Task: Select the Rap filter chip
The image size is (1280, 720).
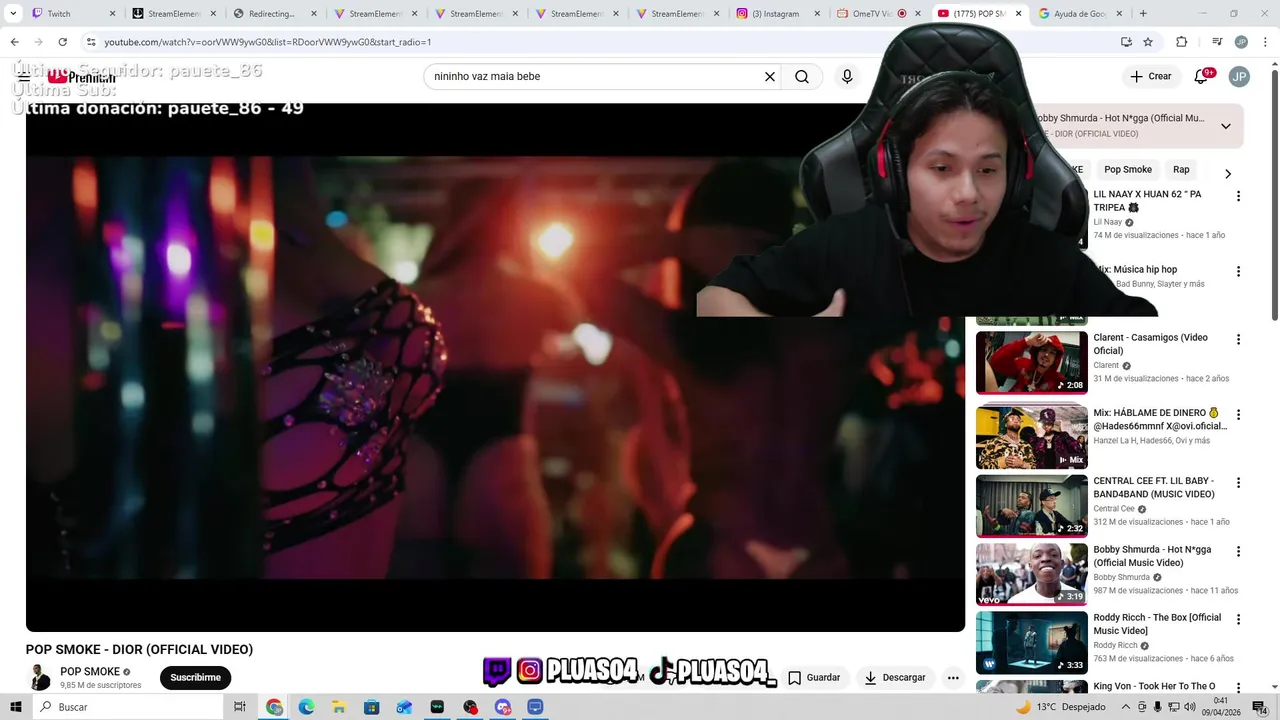Action: (1181, 170)
